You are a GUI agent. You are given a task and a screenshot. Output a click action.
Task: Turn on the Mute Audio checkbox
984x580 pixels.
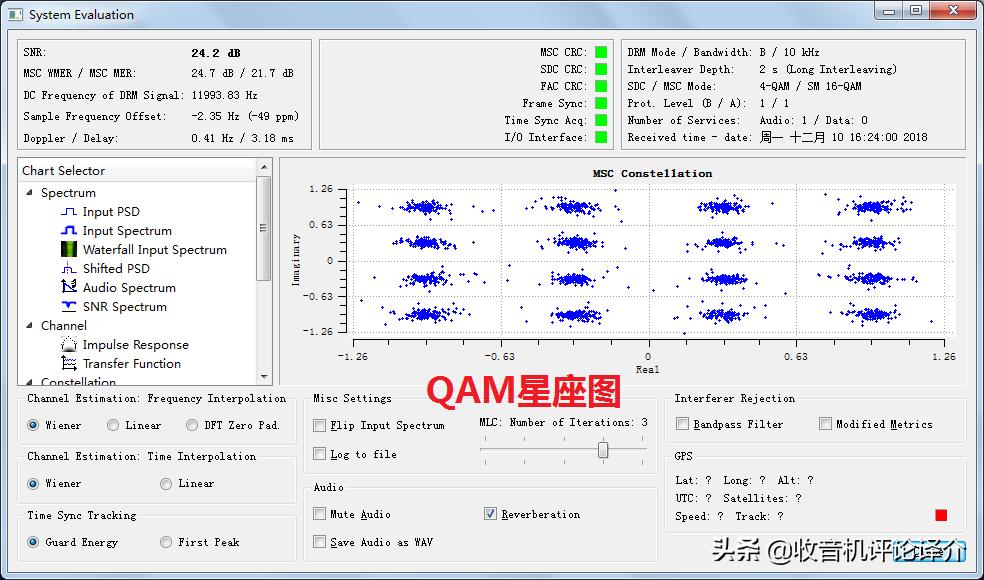[320, 514]
